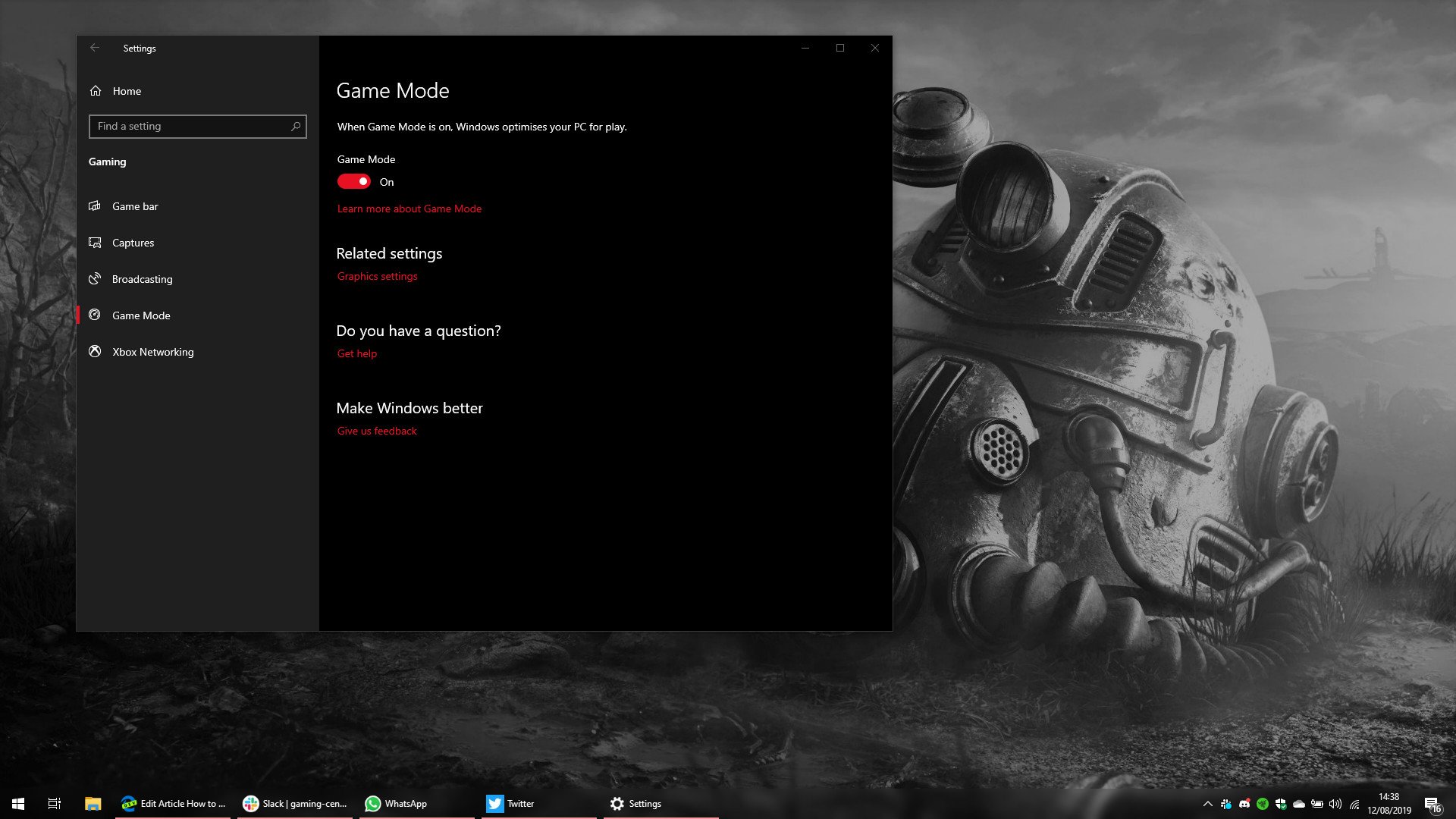Click the Give us feedback link
Viewport: 1456px width, 819px height.
coord(377,430)
